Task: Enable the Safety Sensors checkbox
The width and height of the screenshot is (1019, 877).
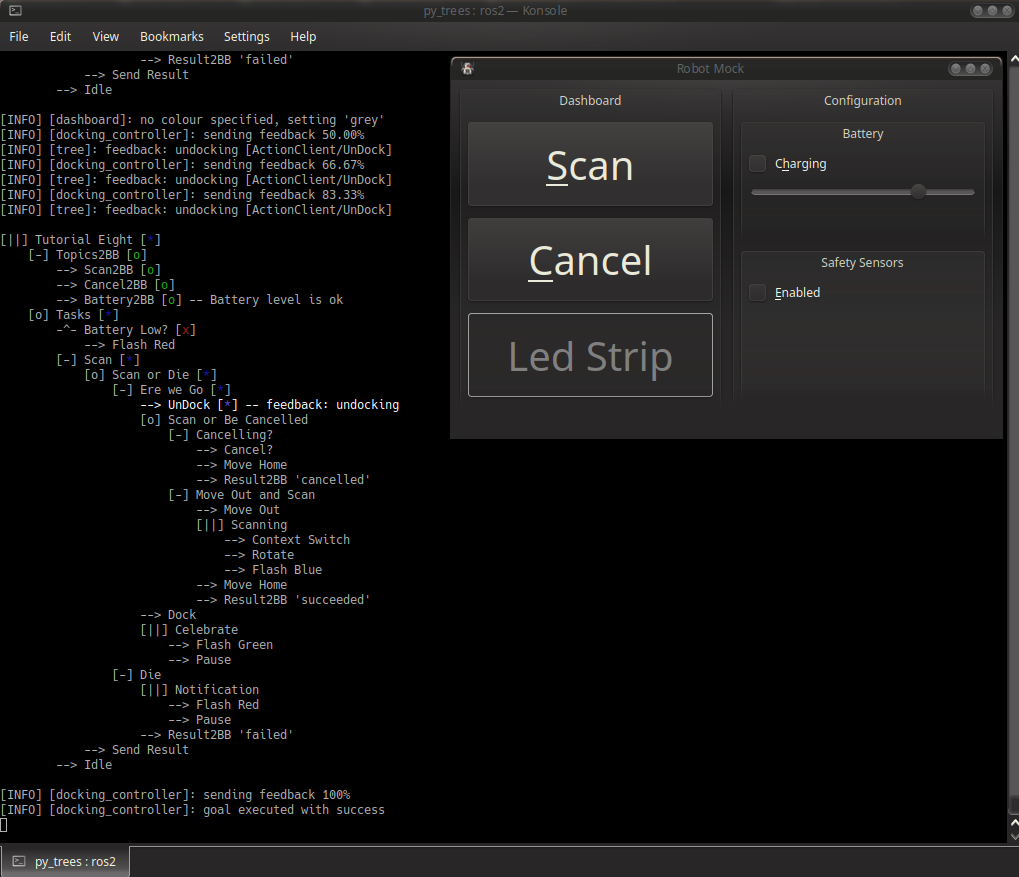Action: [758, 293]
